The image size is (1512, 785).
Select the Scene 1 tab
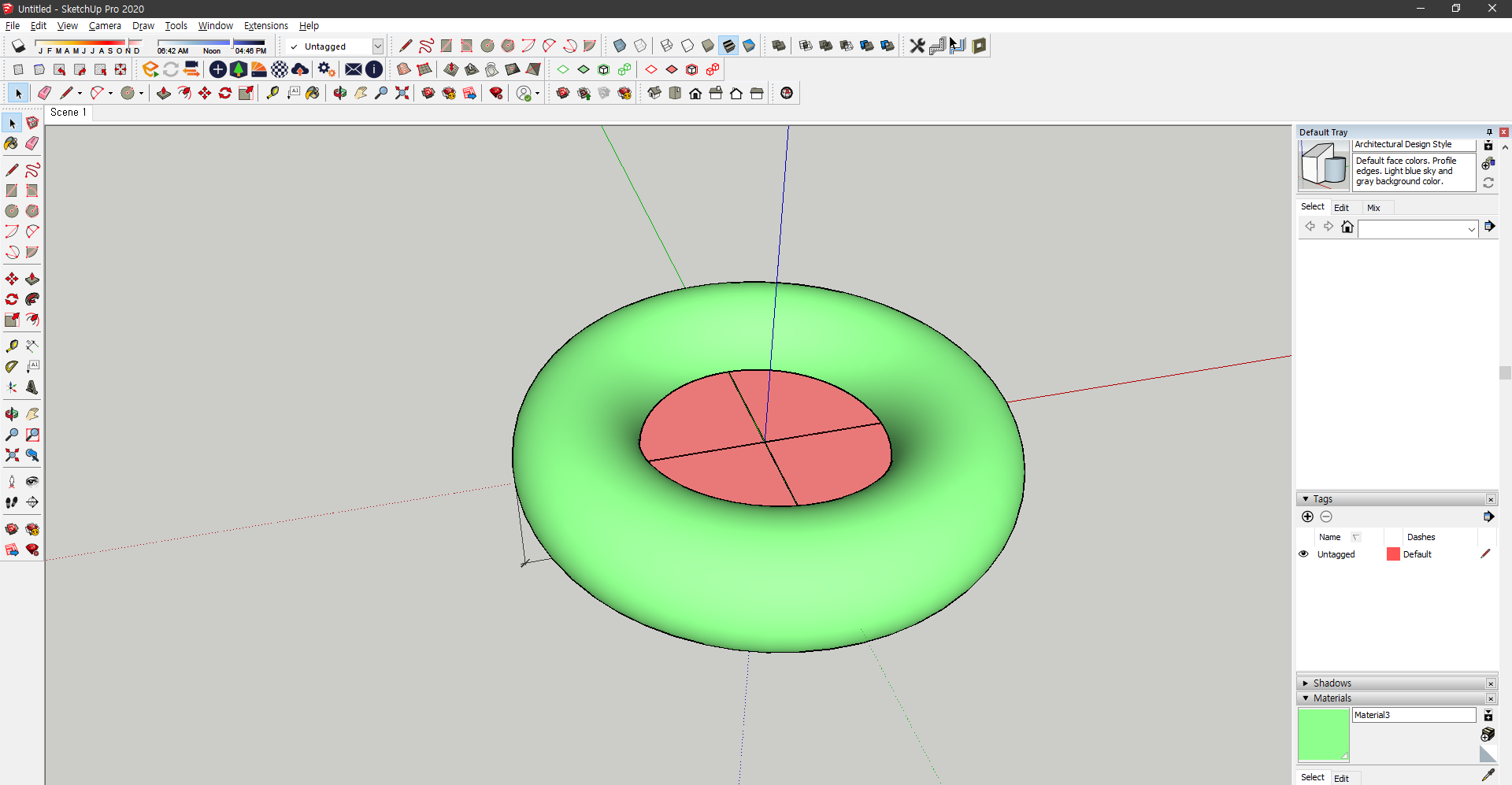pos(69,113)
